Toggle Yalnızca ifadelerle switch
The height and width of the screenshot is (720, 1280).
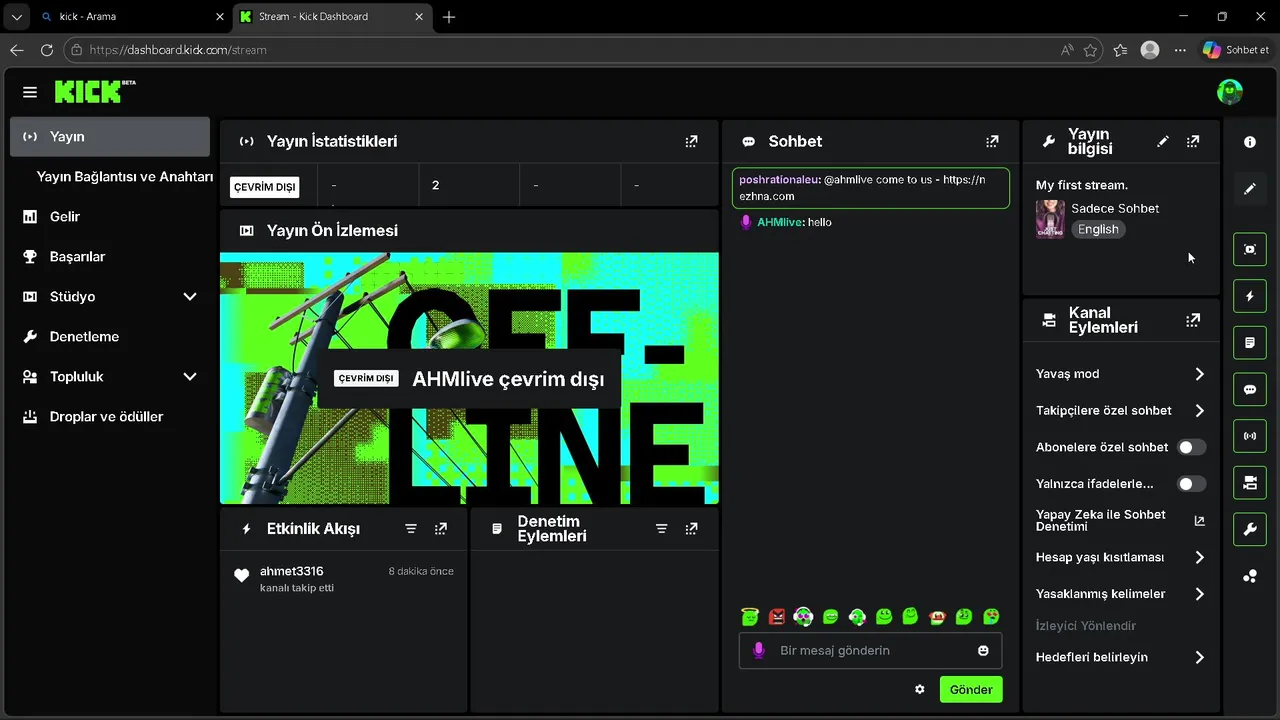(1191, 484)
